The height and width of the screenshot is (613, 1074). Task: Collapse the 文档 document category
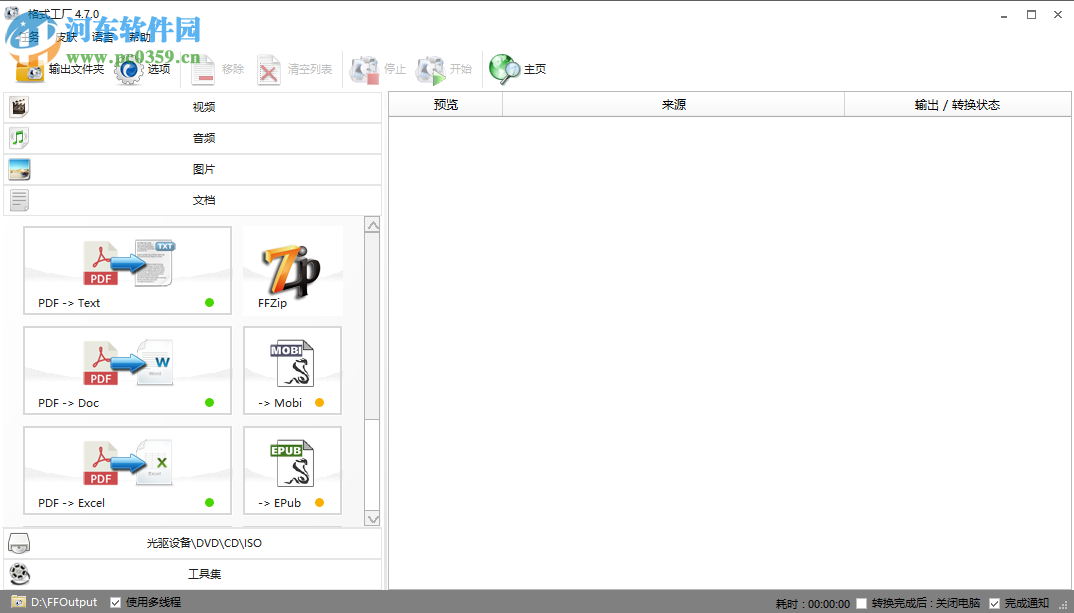click(192, 200)
